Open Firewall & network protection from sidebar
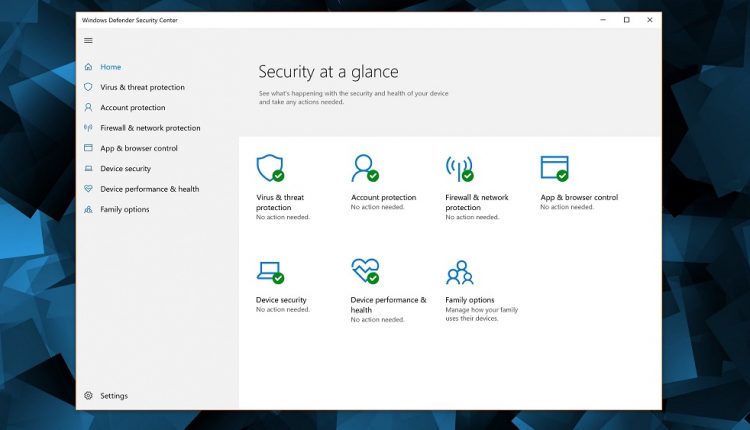Viewport: 750px width, 430px height. coord(150,128)
